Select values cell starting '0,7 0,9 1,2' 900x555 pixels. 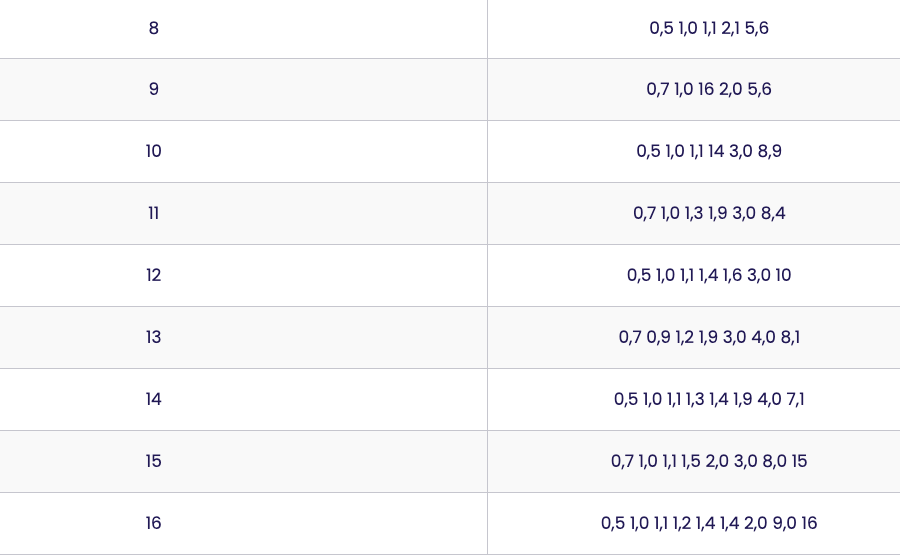click(x=694, y=337)
